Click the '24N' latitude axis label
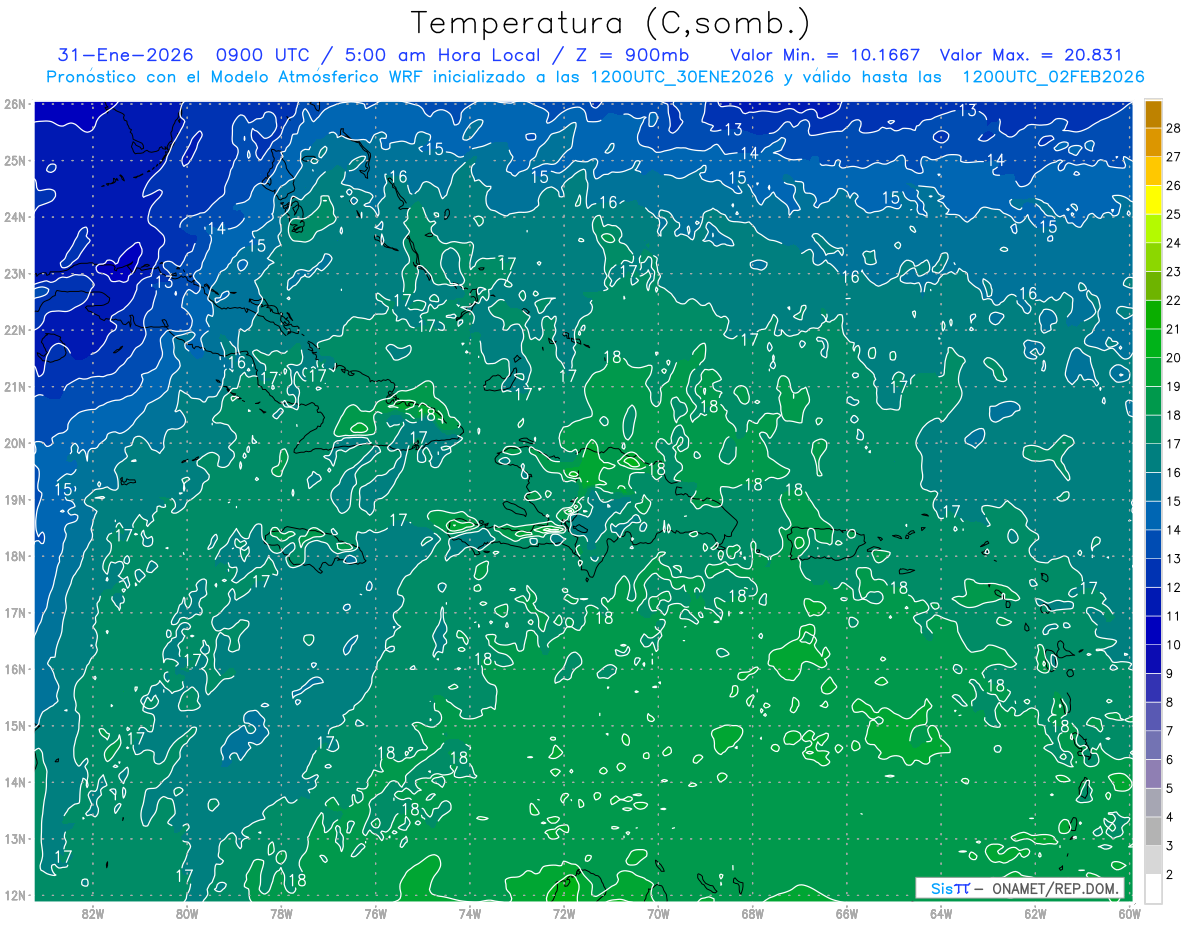The width and height of the screenshot is (1200, 927). [x=15, y=217]
